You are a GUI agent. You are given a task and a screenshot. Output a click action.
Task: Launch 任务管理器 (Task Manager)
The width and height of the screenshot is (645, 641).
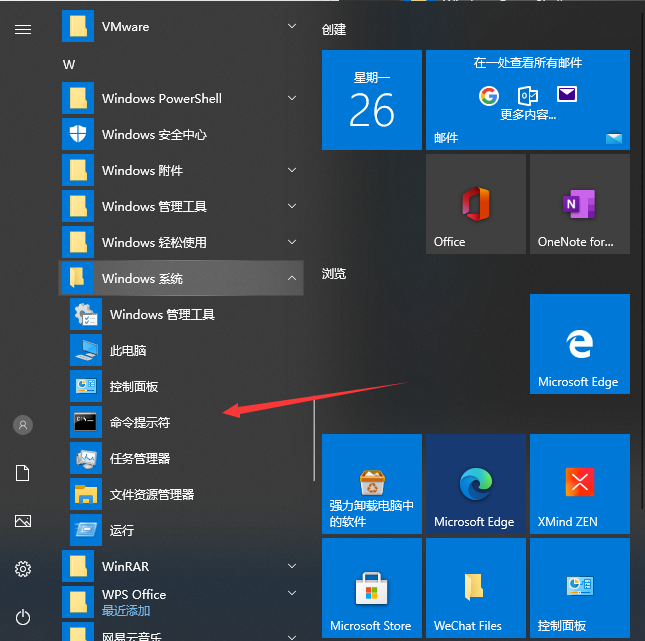(140, 458)
